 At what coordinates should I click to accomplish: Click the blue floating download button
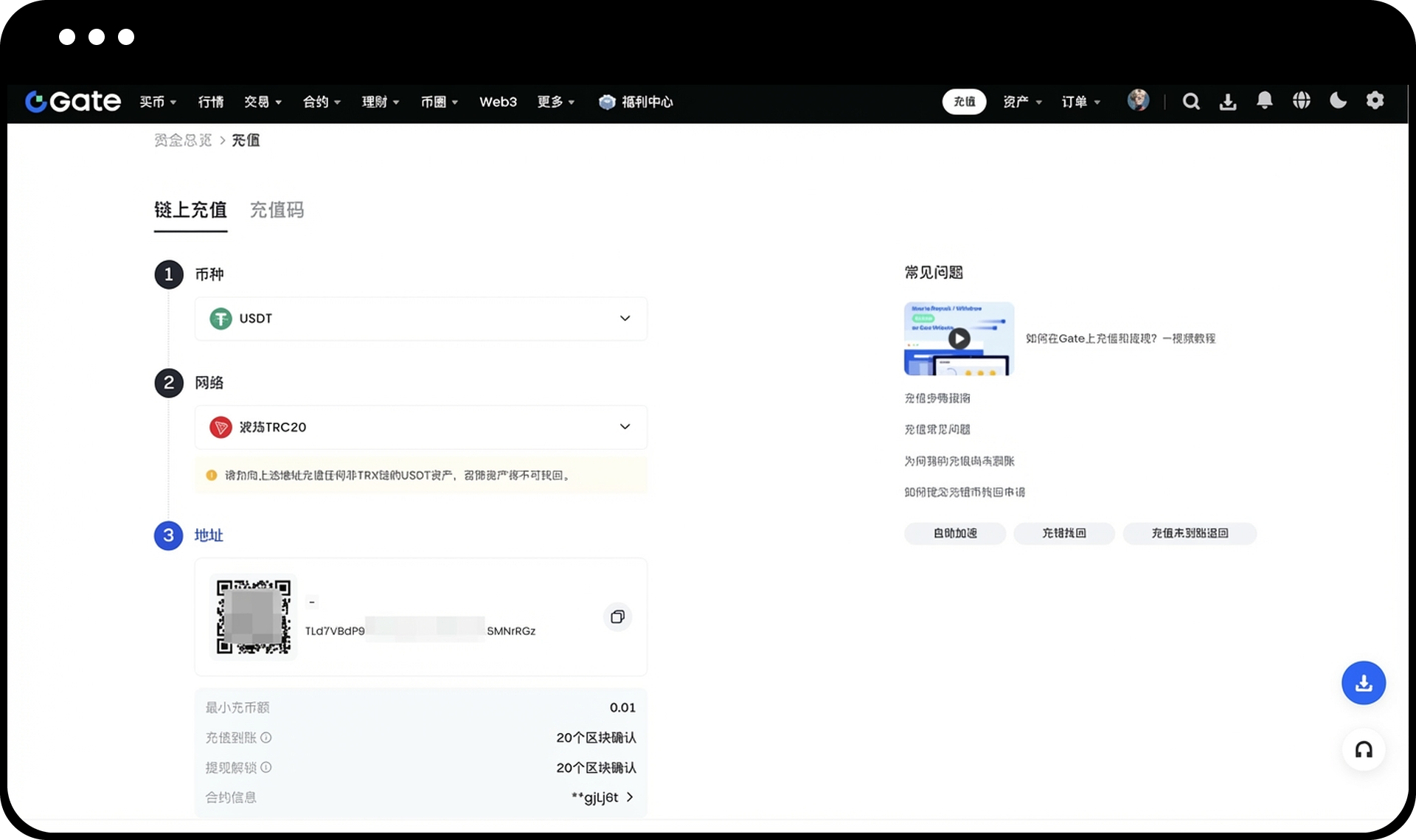tap(1363, 683)
